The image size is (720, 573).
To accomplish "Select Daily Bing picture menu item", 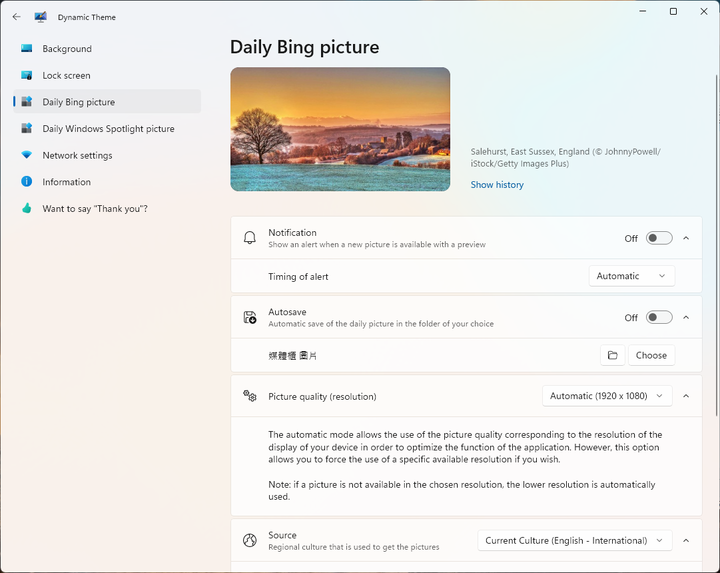I will click(107, 101).
